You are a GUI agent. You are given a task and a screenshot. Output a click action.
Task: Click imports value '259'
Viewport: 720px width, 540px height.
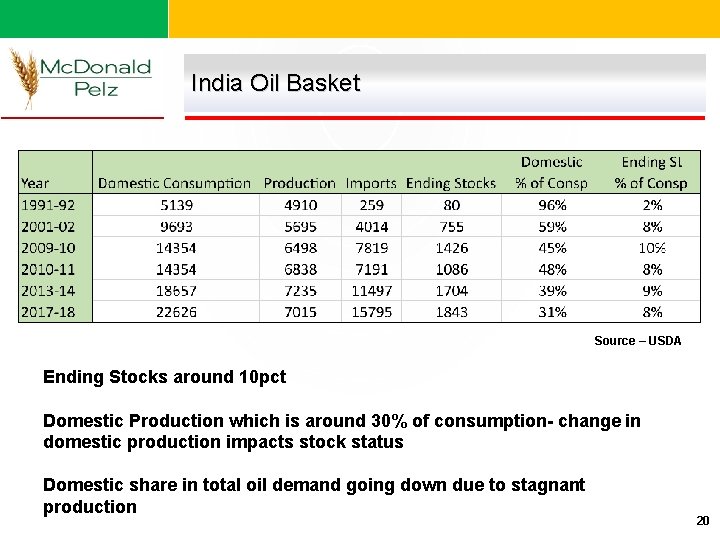click(371, 205)
